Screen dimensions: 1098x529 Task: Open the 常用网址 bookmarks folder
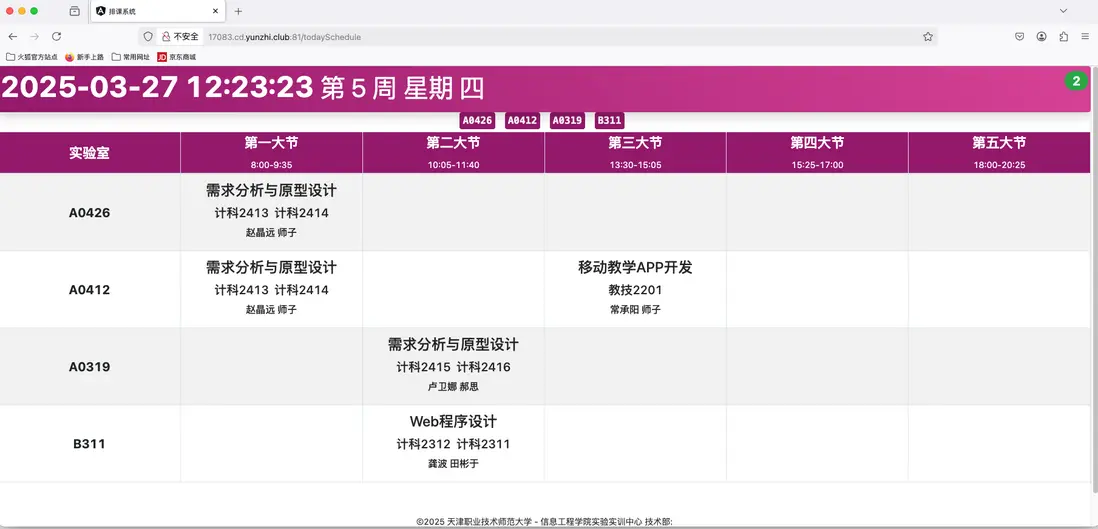click(x=130, y=57)
